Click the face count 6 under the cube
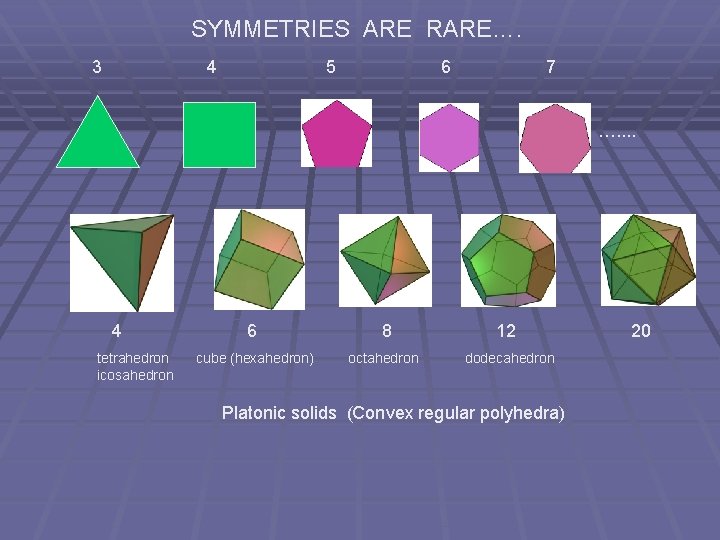720x540 pixels. [252, 331]
